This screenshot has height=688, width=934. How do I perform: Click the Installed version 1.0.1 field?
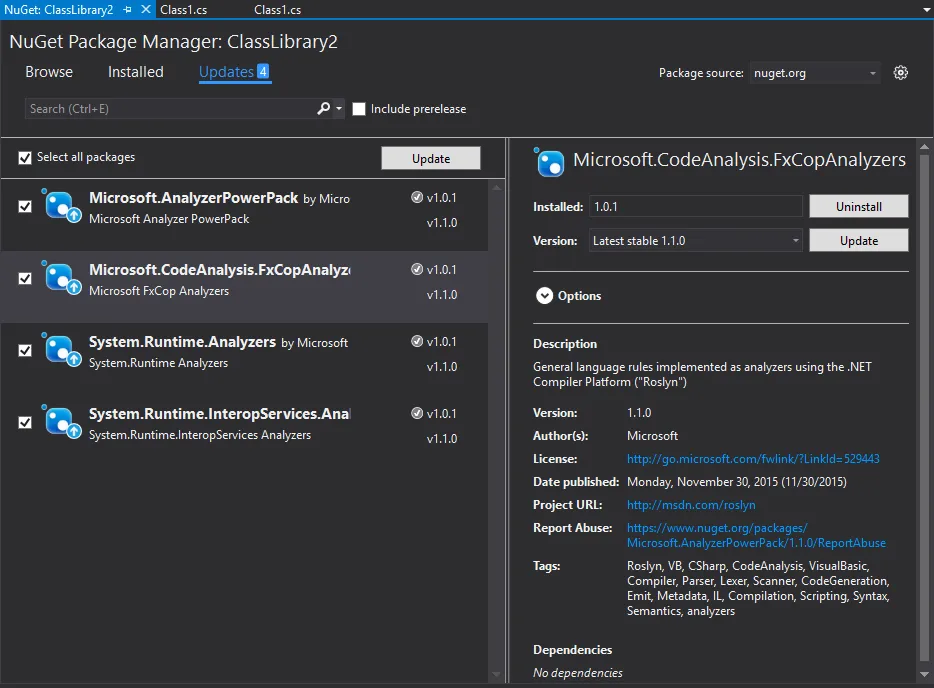click(x=696, y=206)
